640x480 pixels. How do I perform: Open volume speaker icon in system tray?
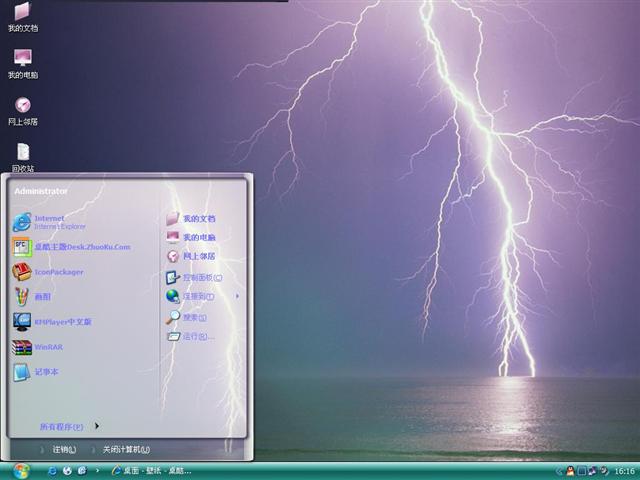click(603, 471)
